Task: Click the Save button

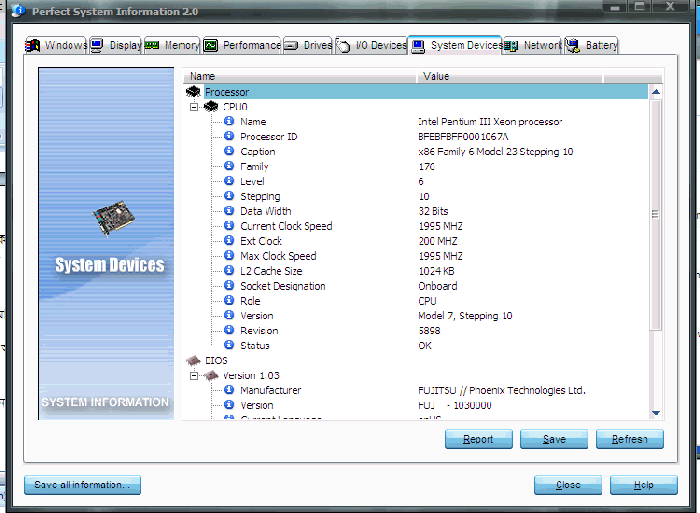Action: click(554, 439)
